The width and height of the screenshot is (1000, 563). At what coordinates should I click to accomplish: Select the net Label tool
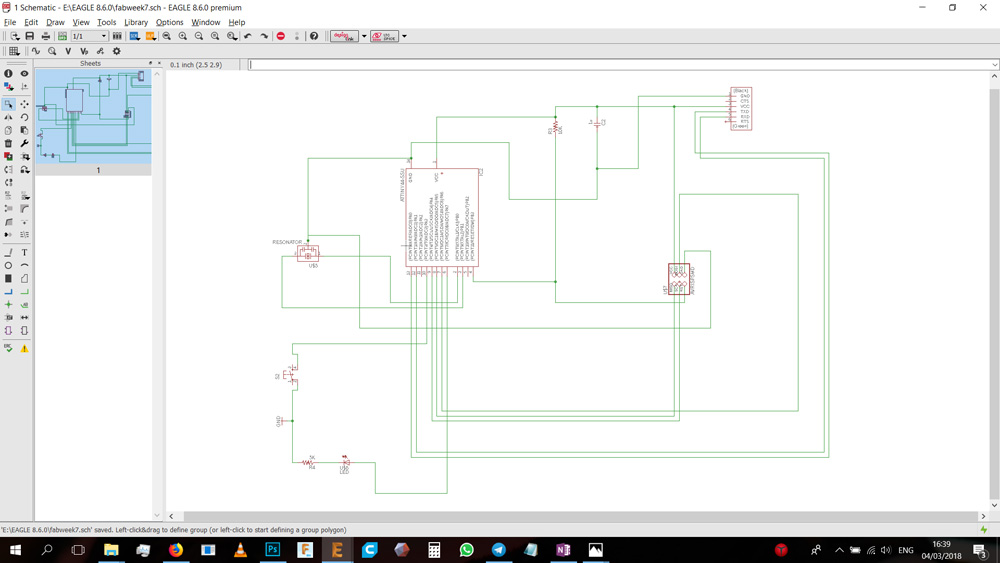[x=24, y=305]
